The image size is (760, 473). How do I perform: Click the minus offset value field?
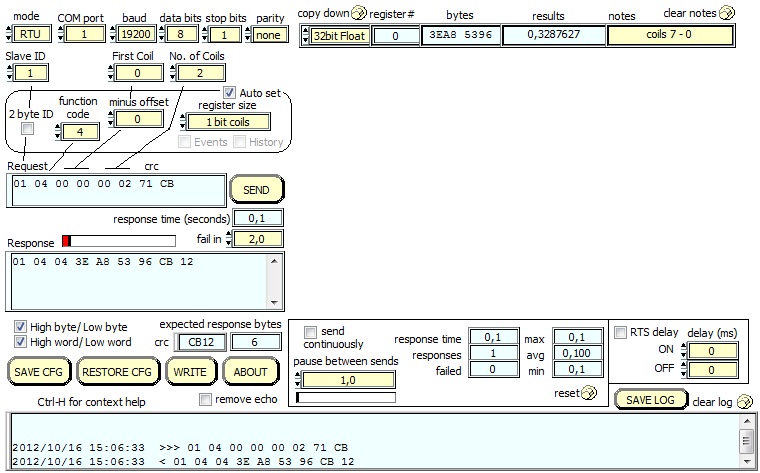pos(138,119)
